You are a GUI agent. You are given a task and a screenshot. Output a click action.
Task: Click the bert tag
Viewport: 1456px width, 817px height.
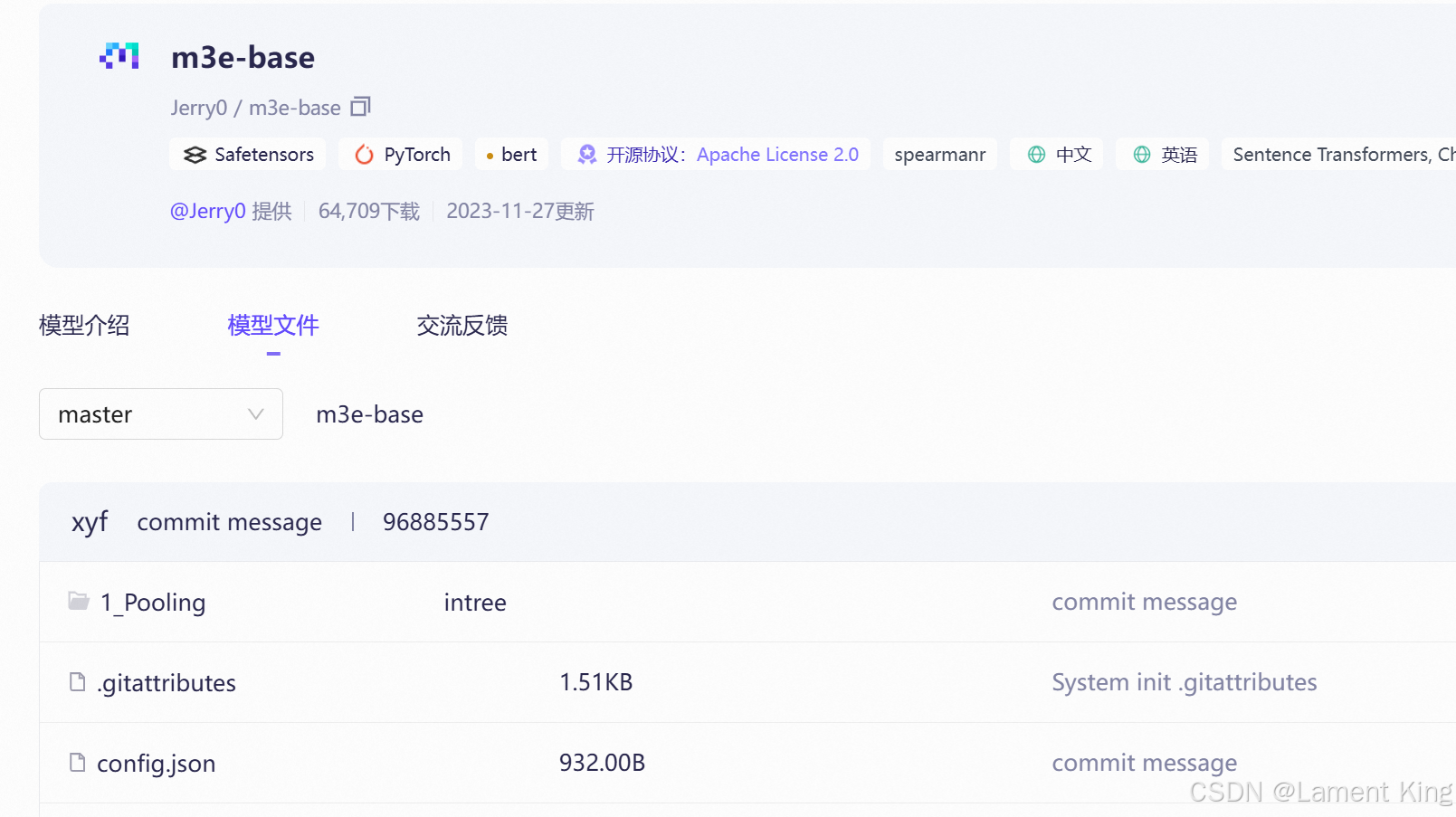tap(511, 155)
